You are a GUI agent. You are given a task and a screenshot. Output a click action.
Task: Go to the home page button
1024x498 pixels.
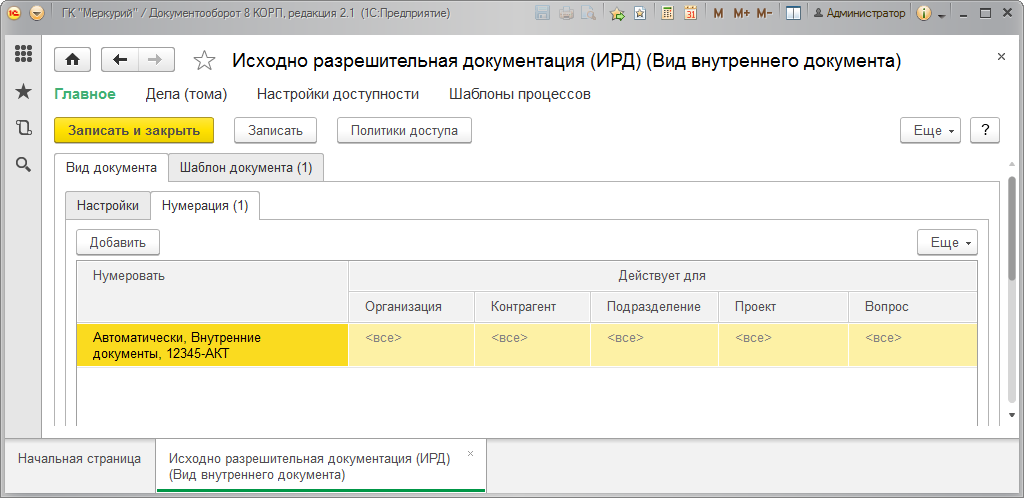(72, 60)
